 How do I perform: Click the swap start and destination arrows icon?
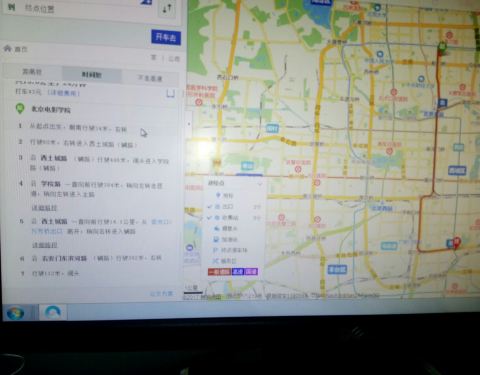click(x=167, y=8)
